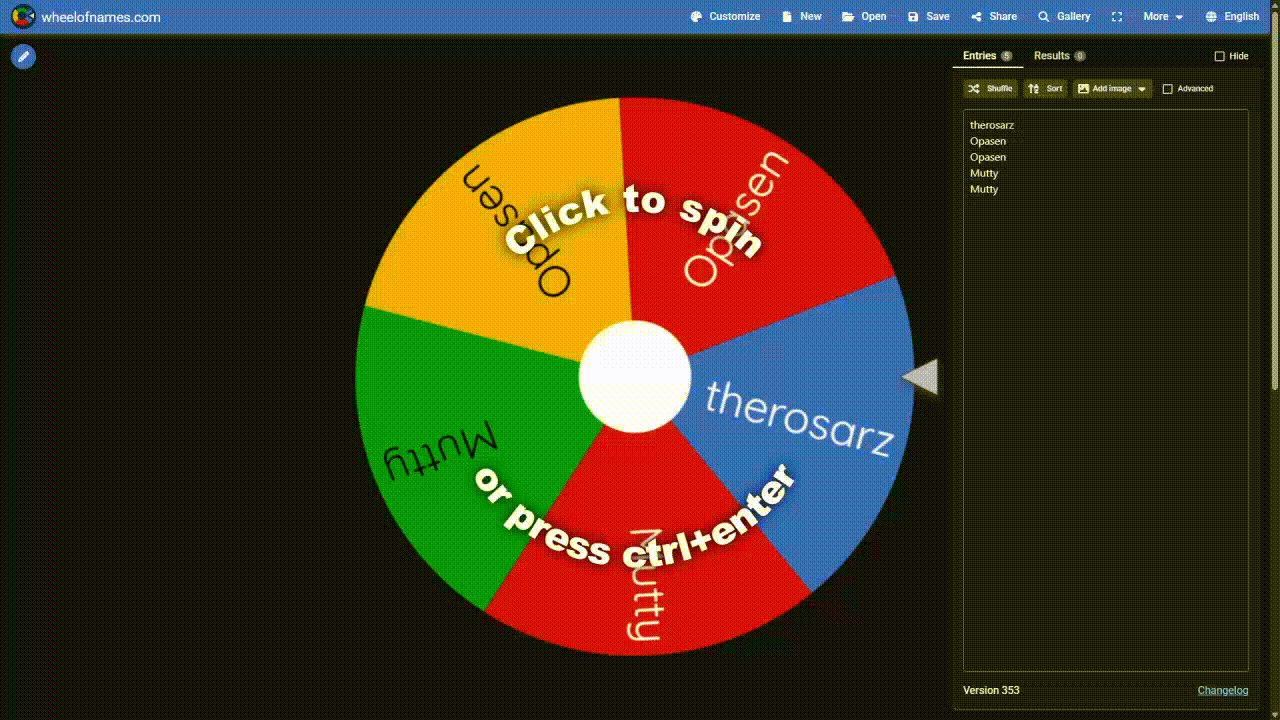The image size is (1280, 720).
Task: Open the Gallery from the toolbar
Action: click(1064, 16)
